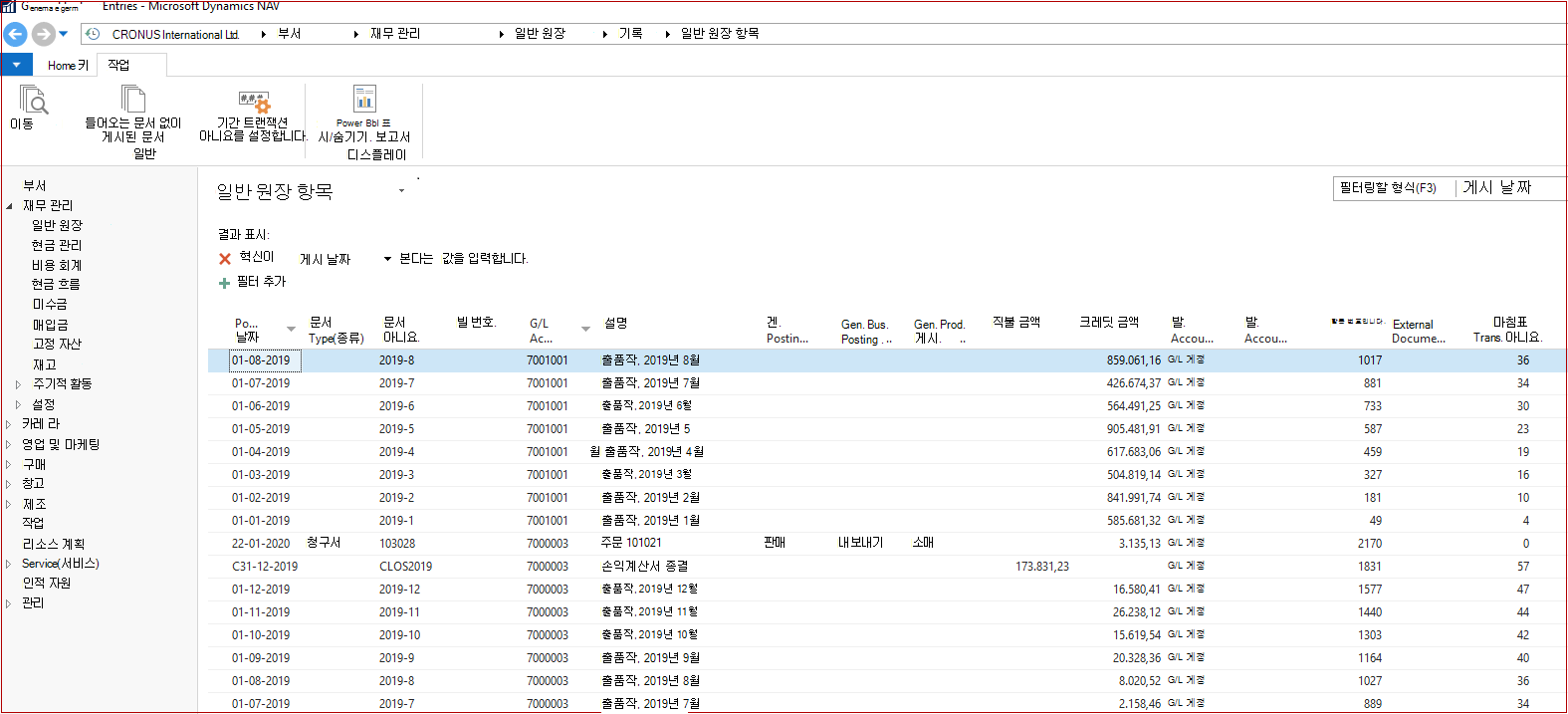
Task: Click the 이동 navigate icon
Action: [x=34, y=101]
